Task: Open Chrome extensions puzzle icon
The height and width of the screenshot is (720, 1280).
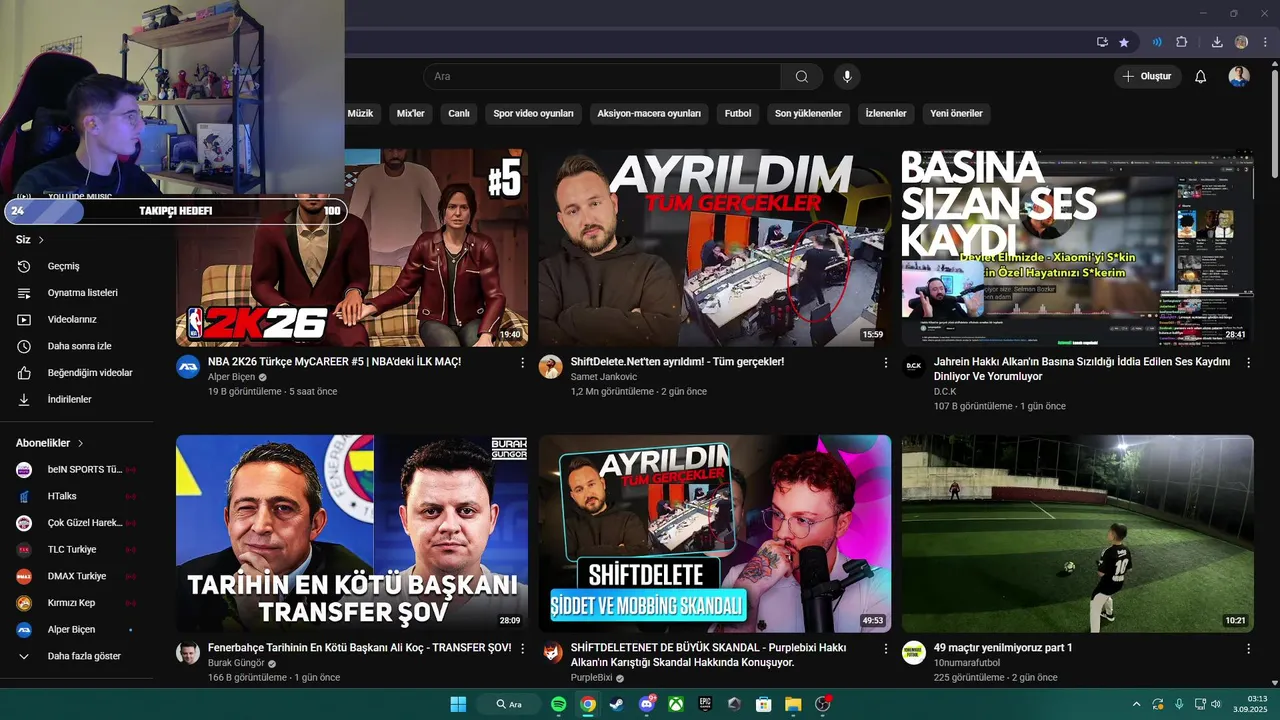Action: point(1182,42)
